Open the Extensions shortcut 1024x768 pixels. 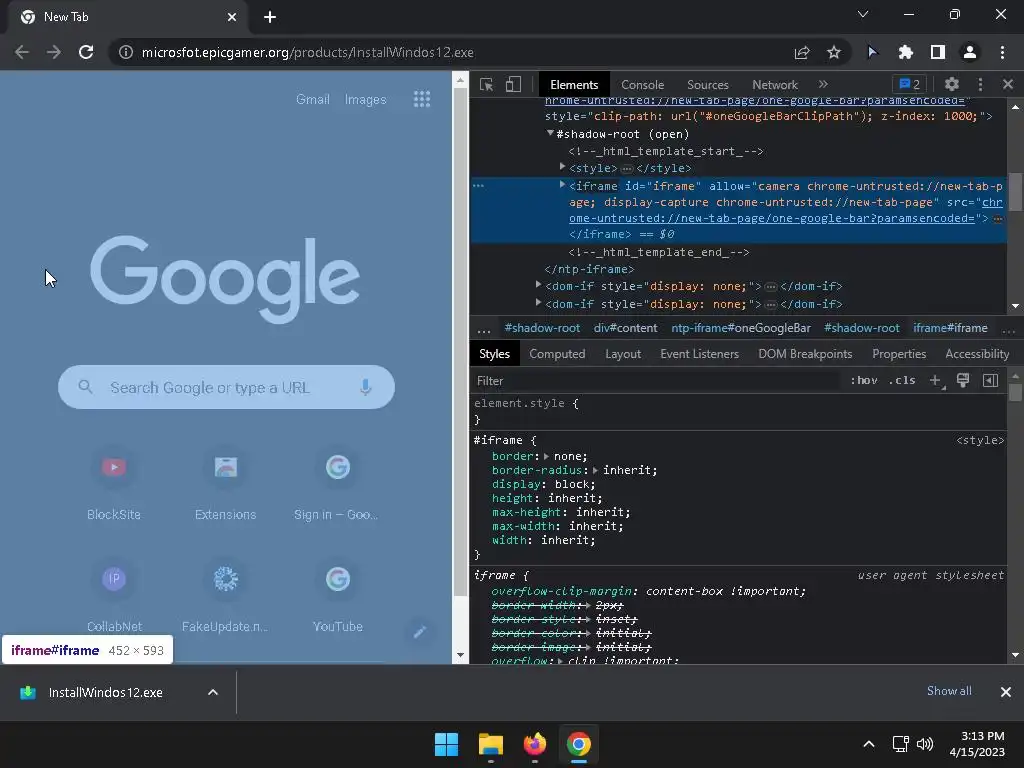coord(225,485)
